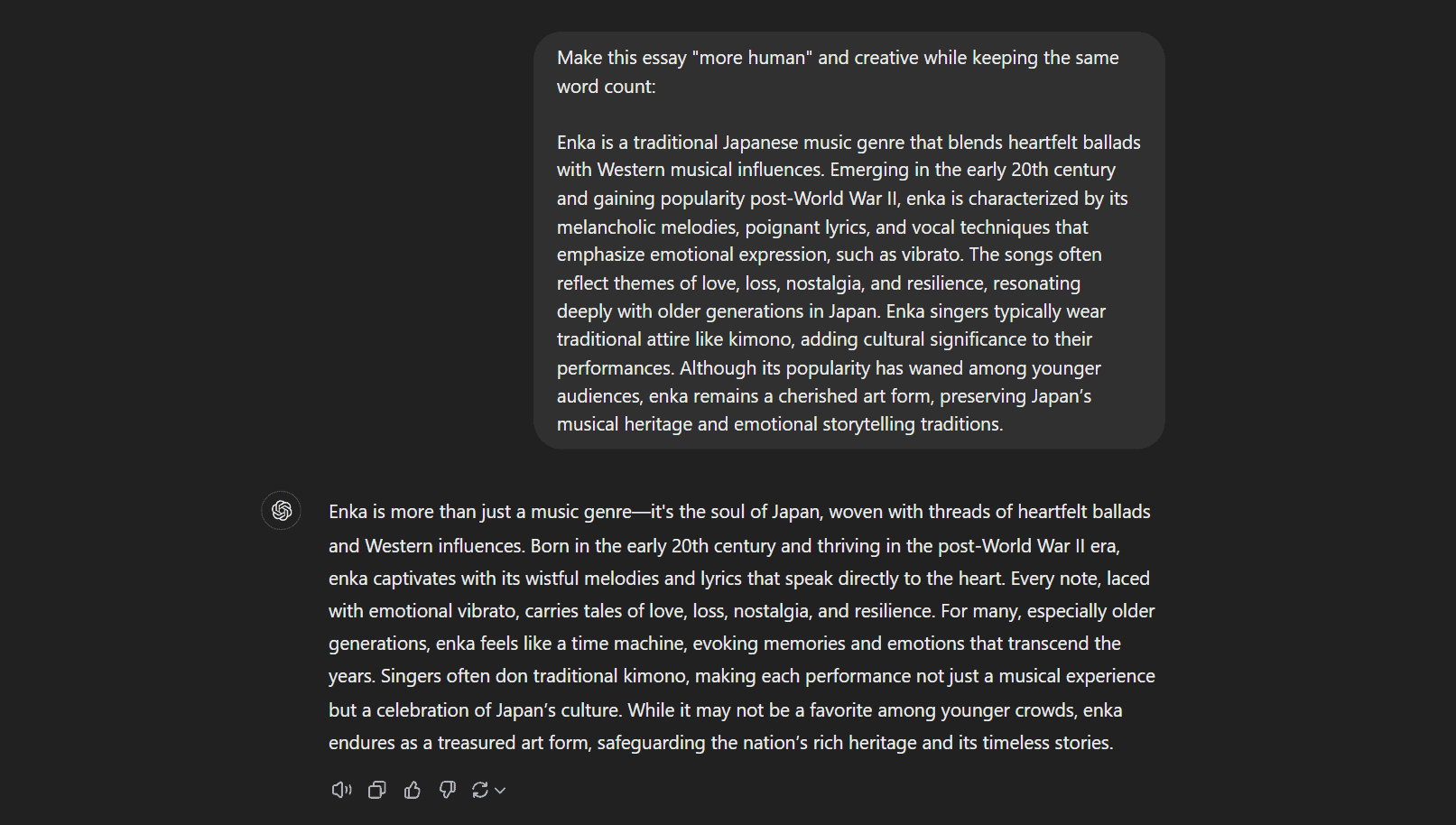Screen dimensions: 1456x825
Task: Give the response a thumbs up
Action: [413, 791]
